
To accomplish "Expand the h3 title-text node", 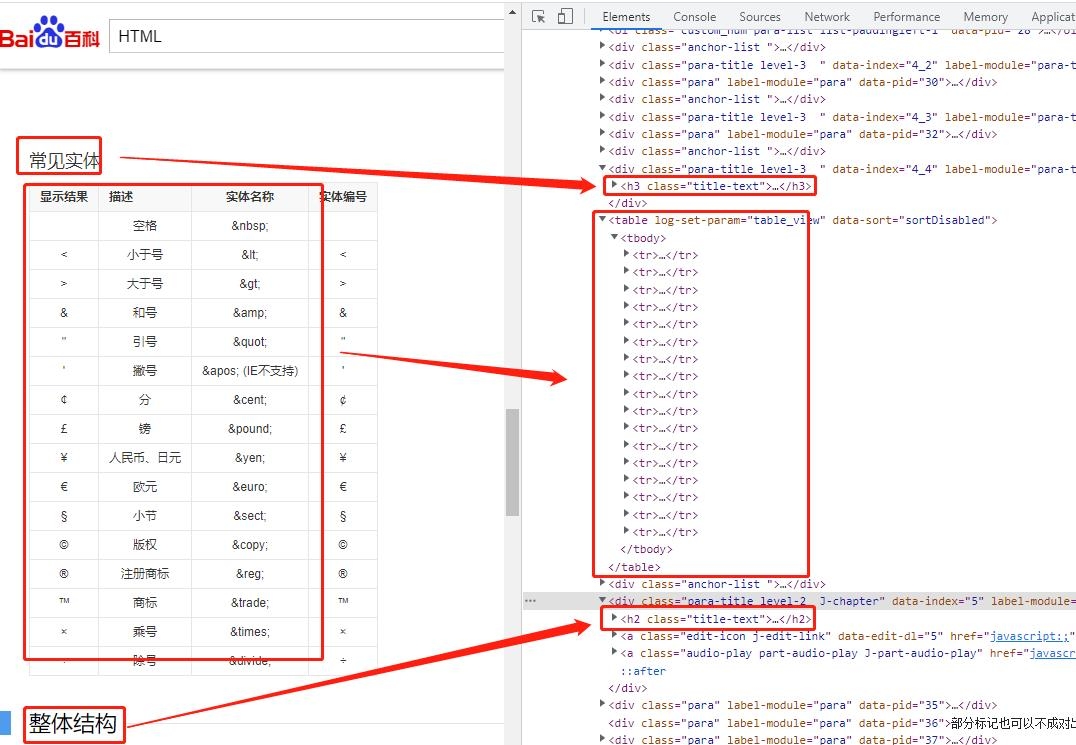I will click(x=615, y=185).
